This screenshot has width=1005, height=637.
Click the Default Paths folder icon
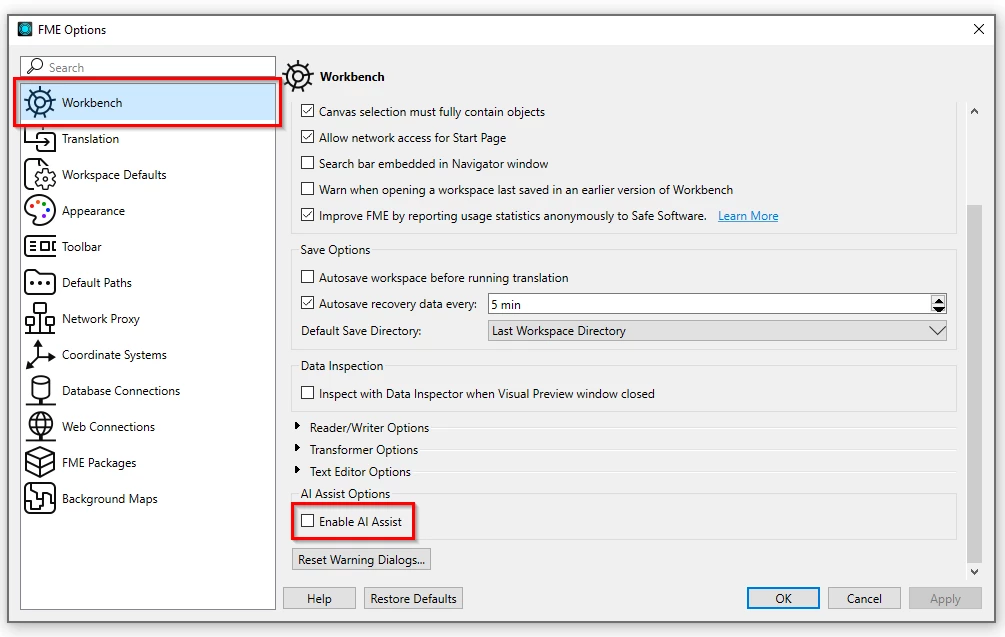tap(40, 282)
